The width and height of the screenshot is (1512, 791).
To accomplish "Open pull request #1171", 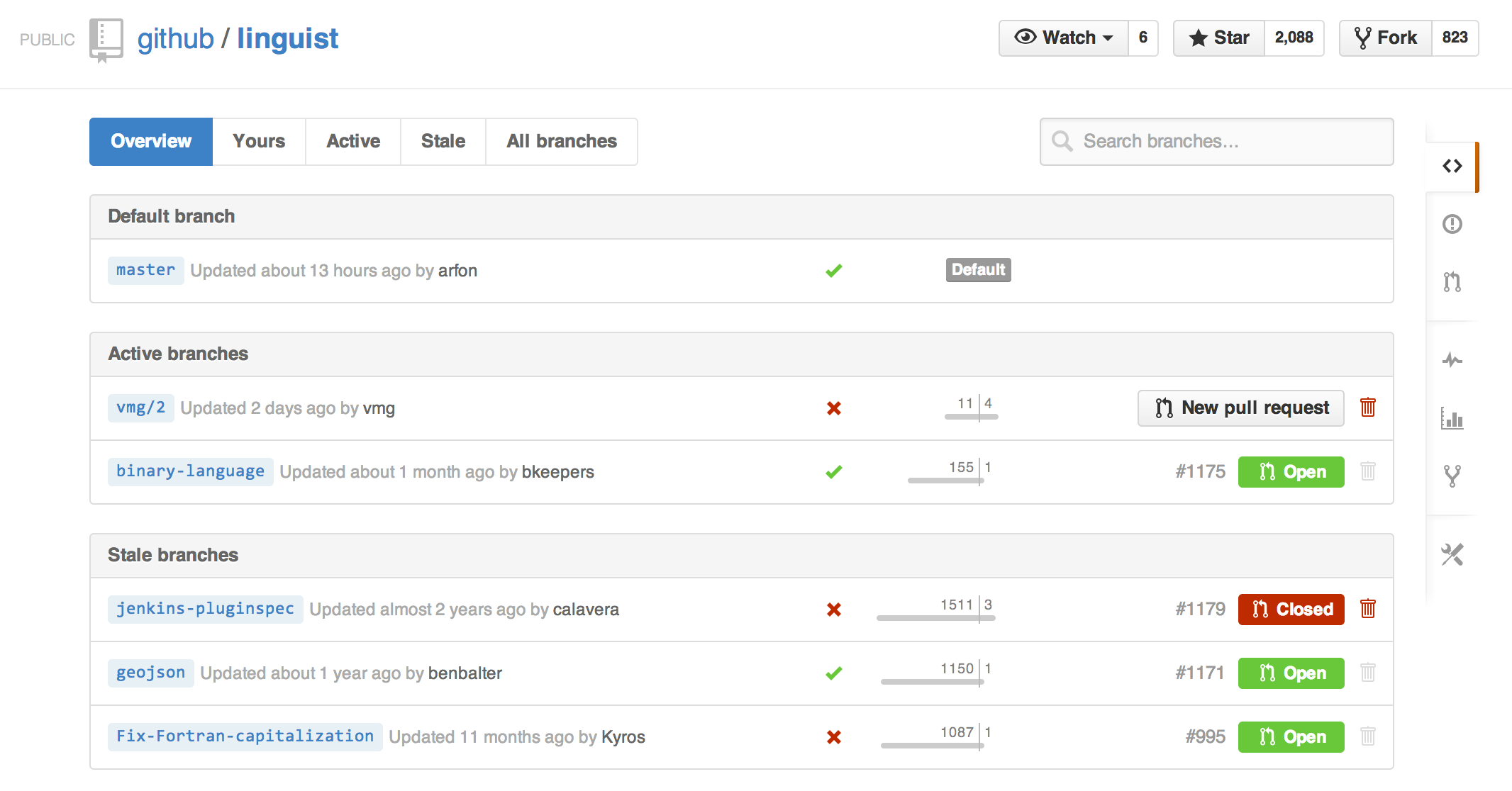I will pos(1200,673).
